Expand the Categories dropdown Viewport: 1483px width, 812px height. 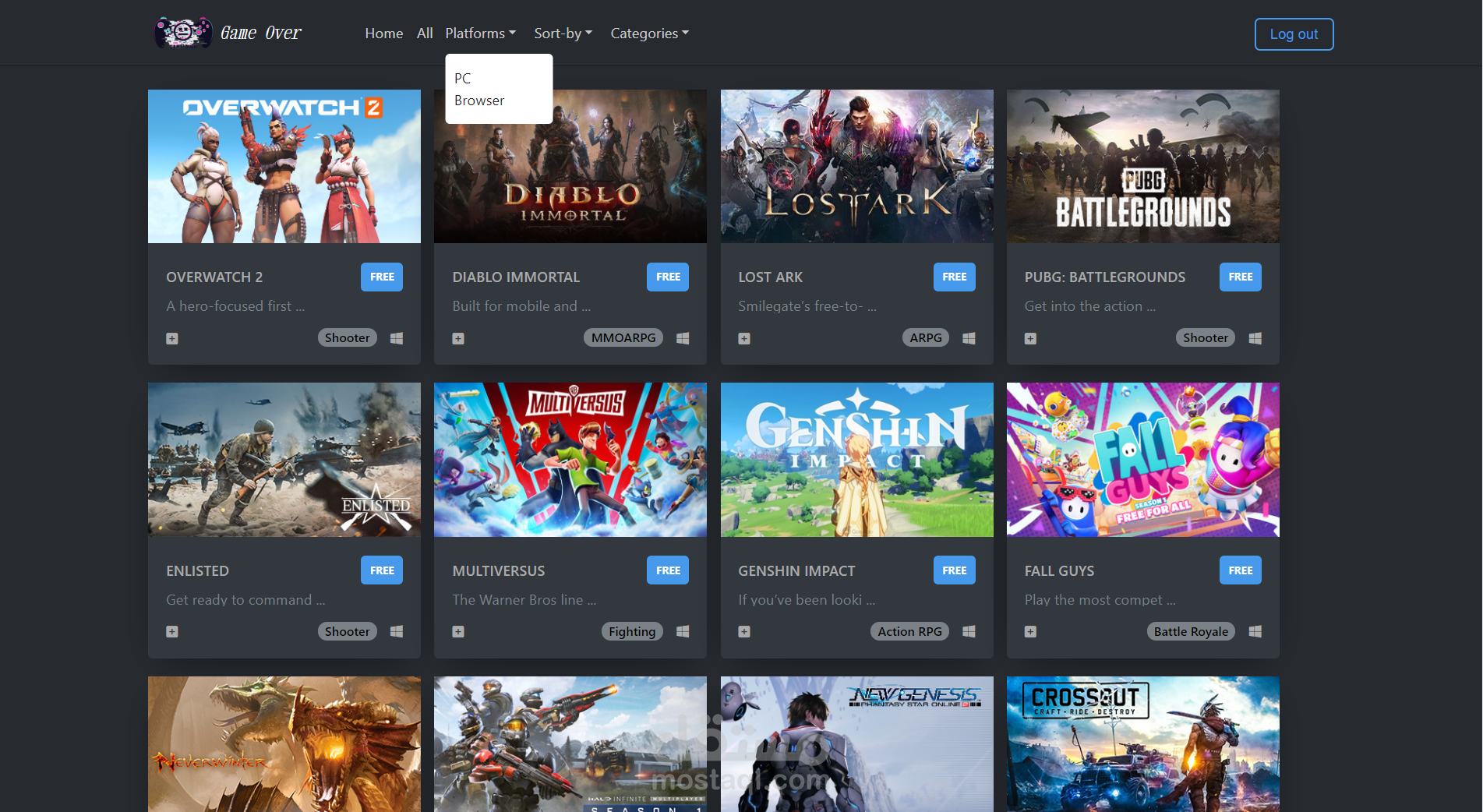click(649, 34)
